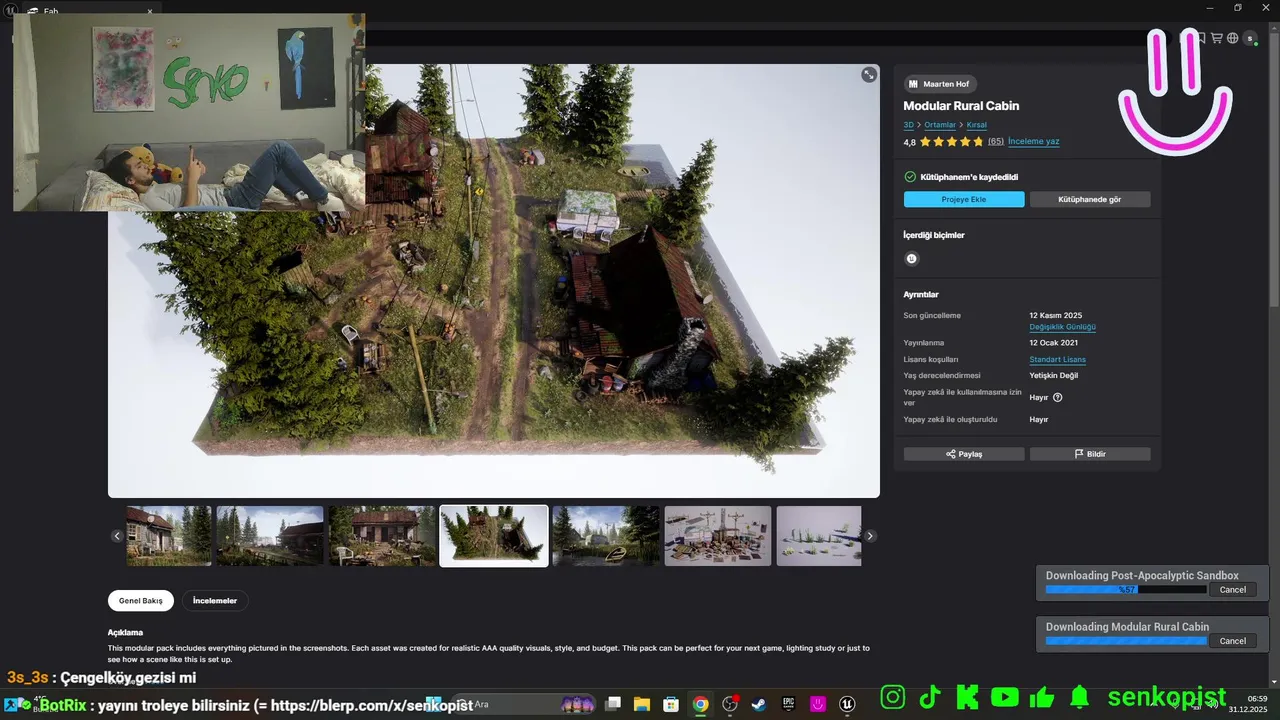Open the Ortamlar breadcrumb link
The height and width of the screenshot is (720, 1280).
[x=940, y=125]
